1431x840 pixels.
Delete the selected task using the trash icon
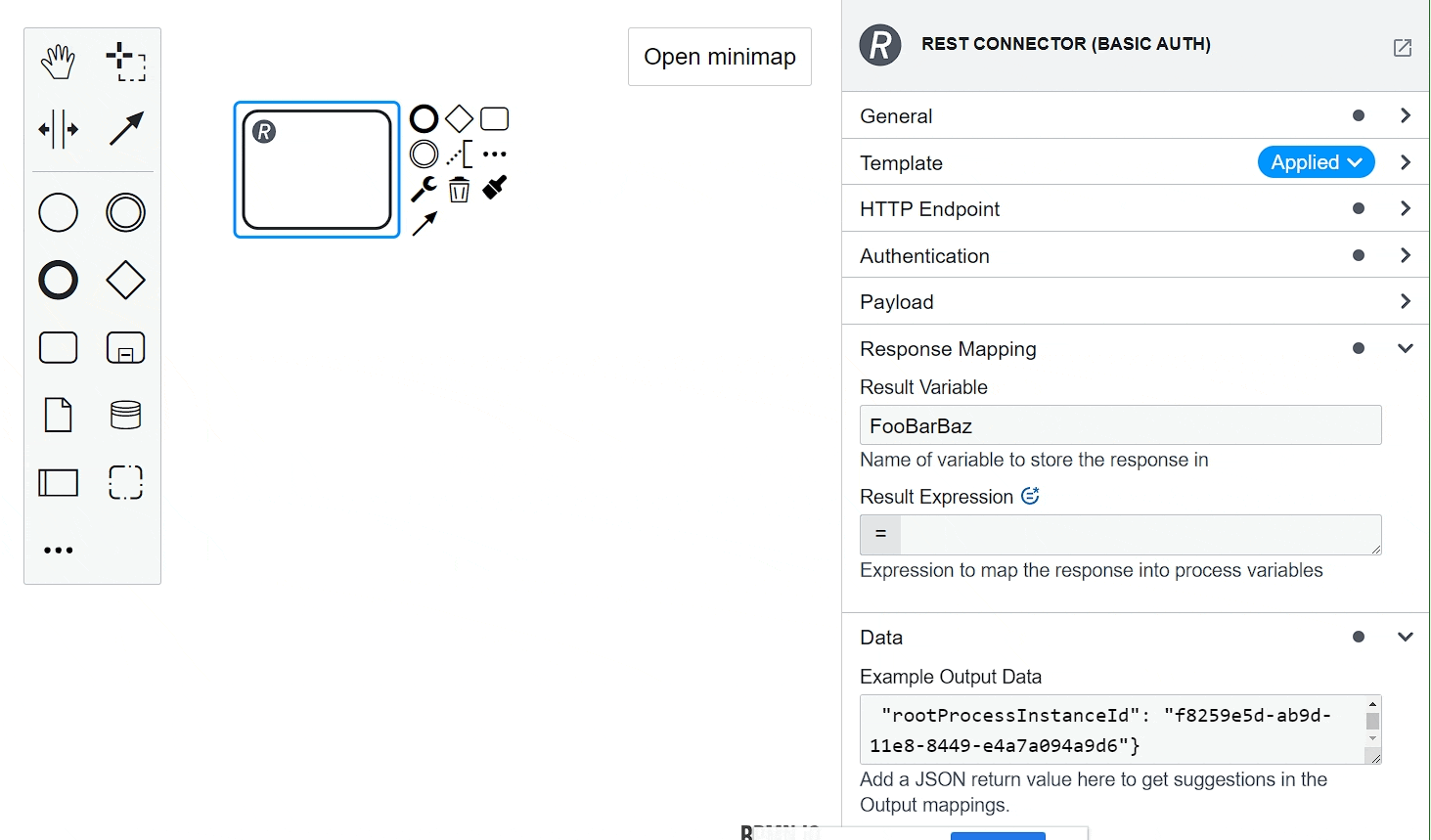pos(459,189)
